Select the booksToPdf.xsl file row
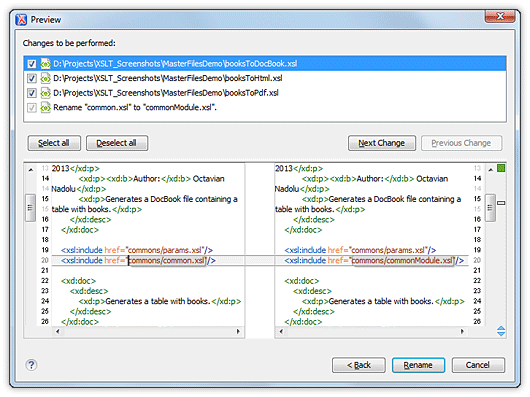Image resolution: width=530 pixels, height=397 pixels. (x=265, y=93)
